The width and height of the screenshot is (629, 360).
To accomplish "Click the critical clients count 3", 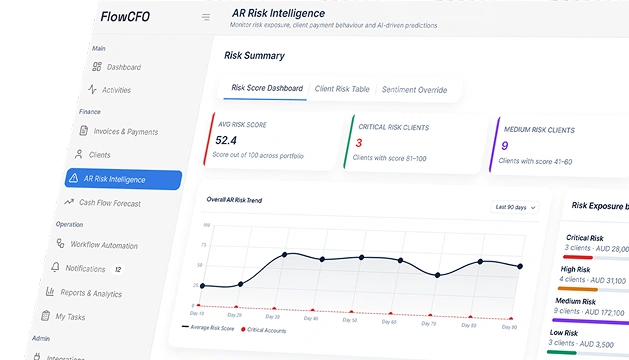I will pyautogui.click(x=359, y=143).
